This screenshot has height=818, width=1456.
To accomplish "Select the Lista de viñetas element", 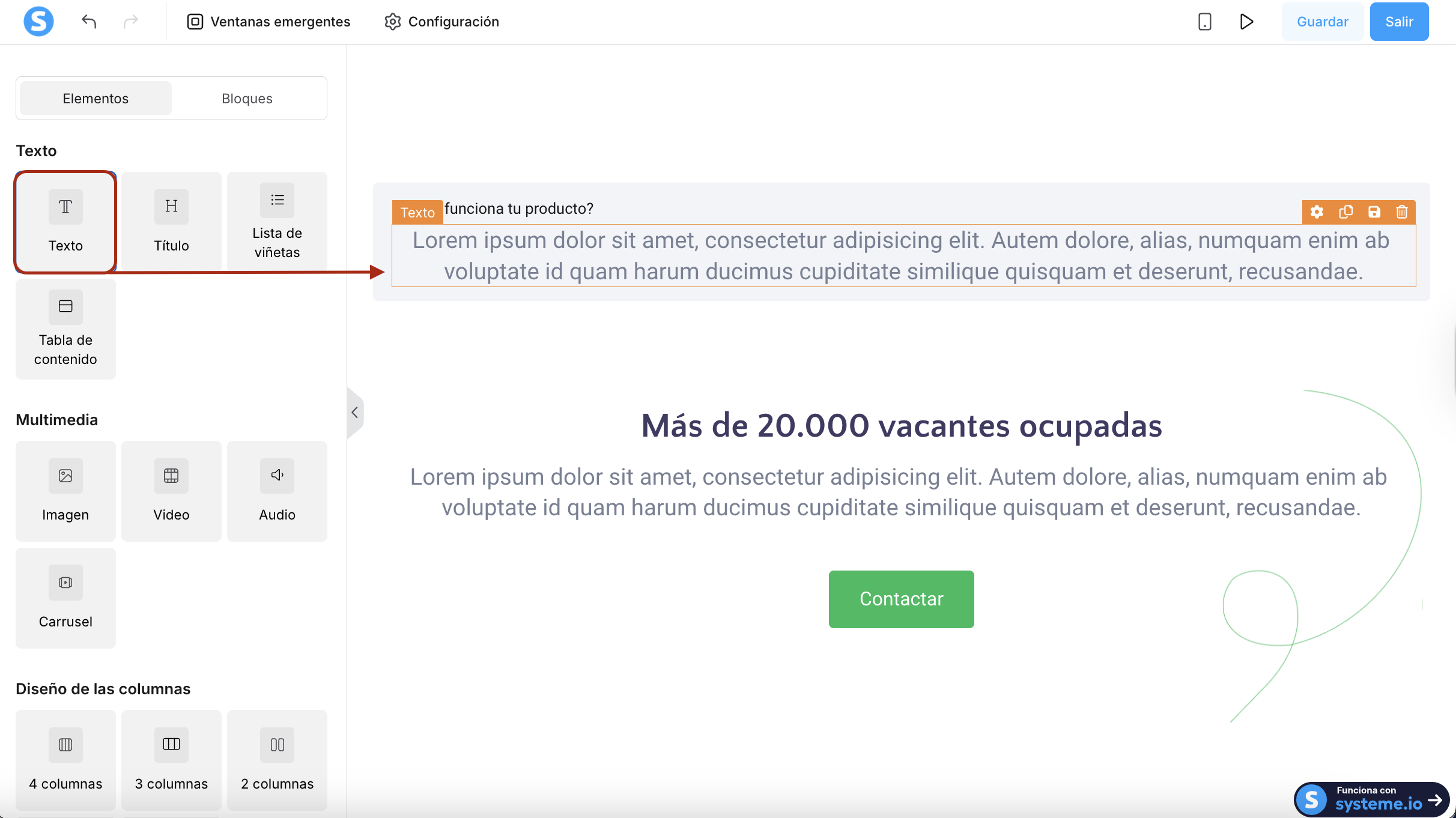I will tap(277, 221).
